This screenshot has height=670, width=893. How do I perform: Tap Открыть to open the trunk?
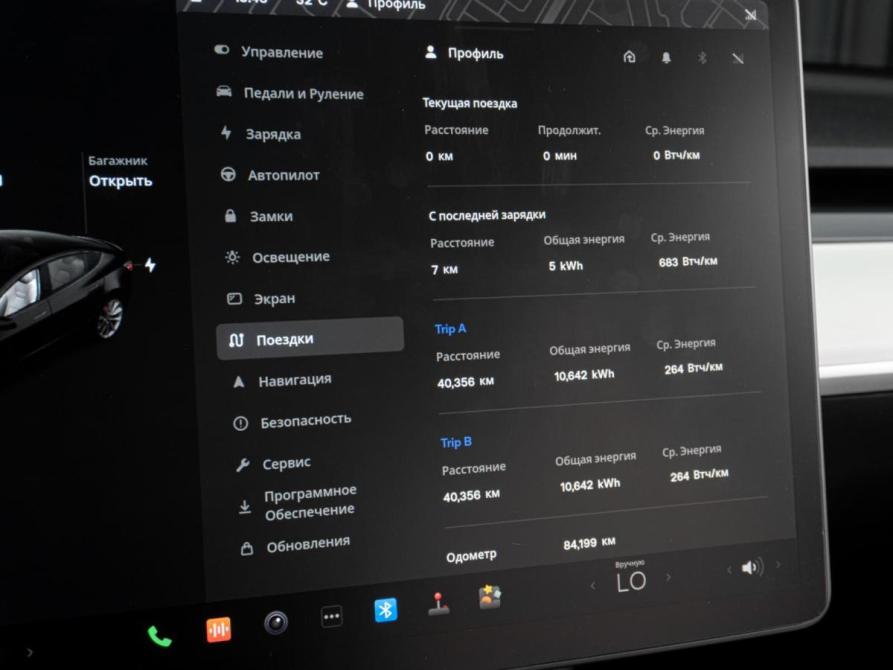tap(120, 181)
